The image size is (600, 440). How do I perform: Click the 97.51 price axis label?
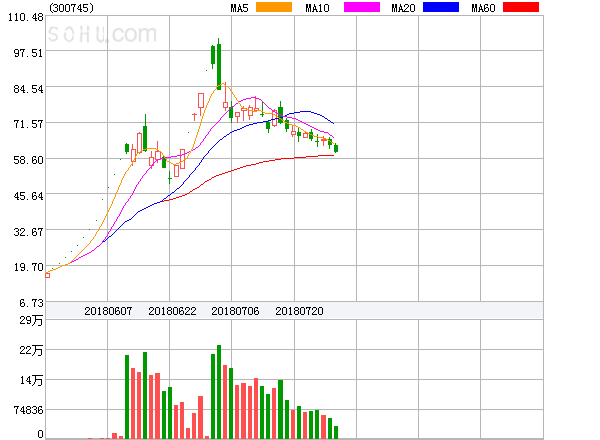pos(28,53)
